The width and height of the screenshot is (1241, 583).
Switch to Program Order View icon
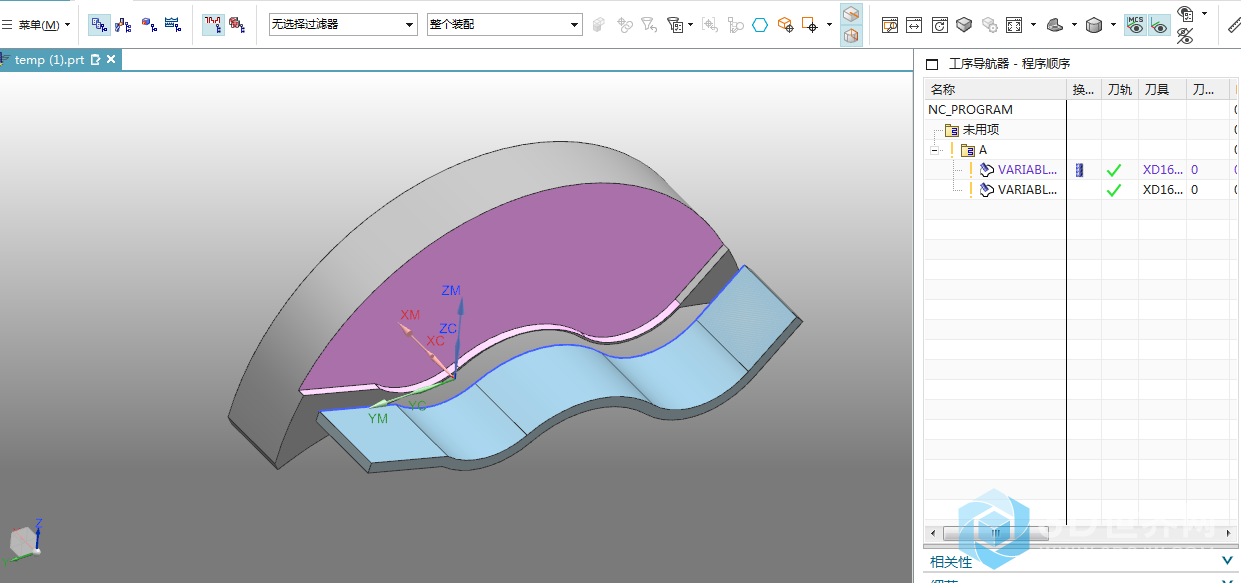100,24
